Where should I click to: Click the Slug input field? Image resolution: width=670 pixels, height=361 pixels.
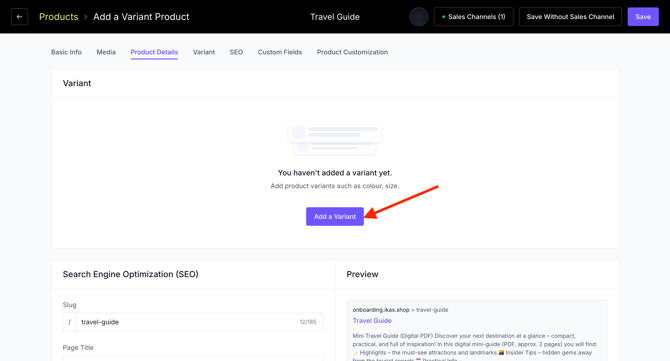(193, 322)
